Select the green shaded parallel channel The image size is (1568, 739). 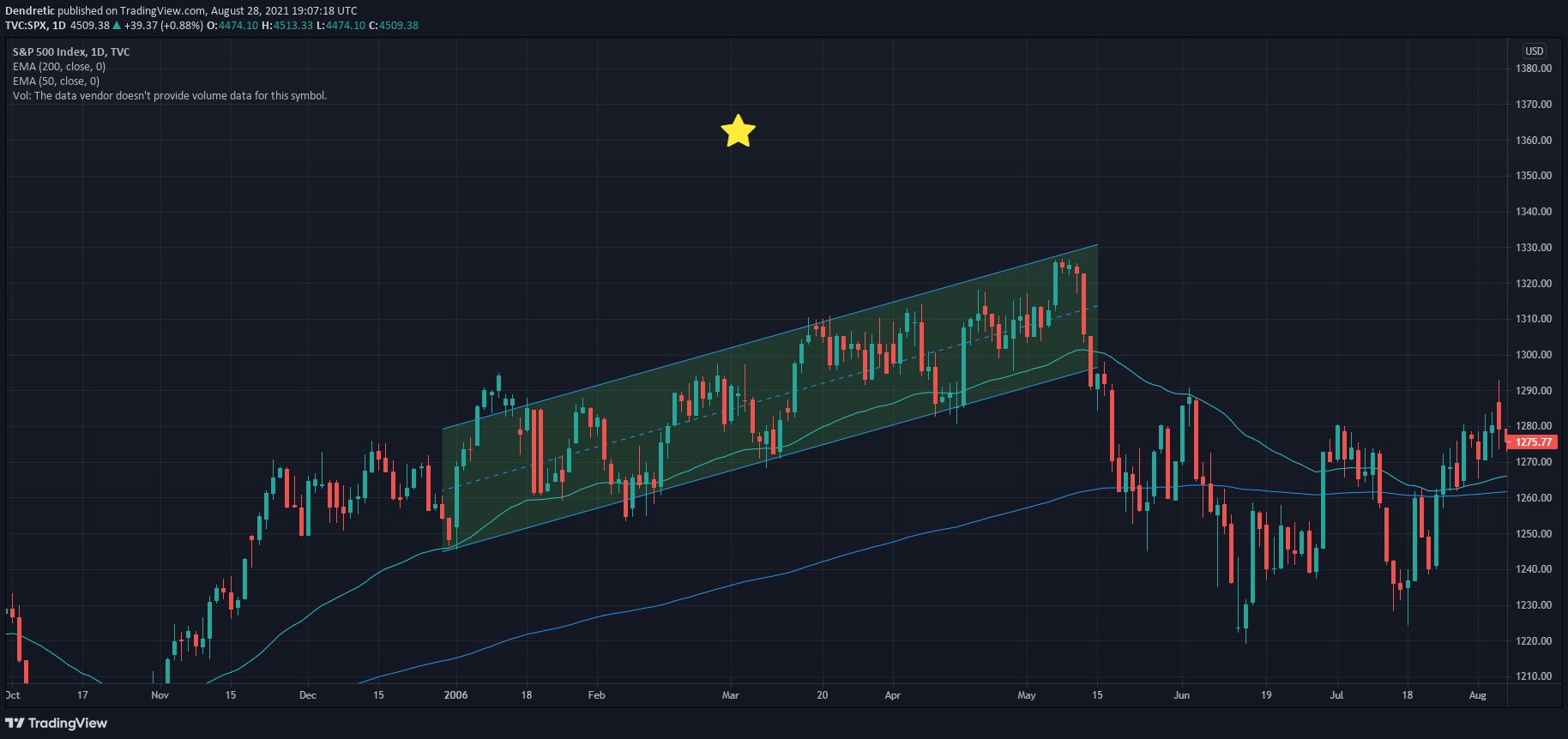(769, 398)
